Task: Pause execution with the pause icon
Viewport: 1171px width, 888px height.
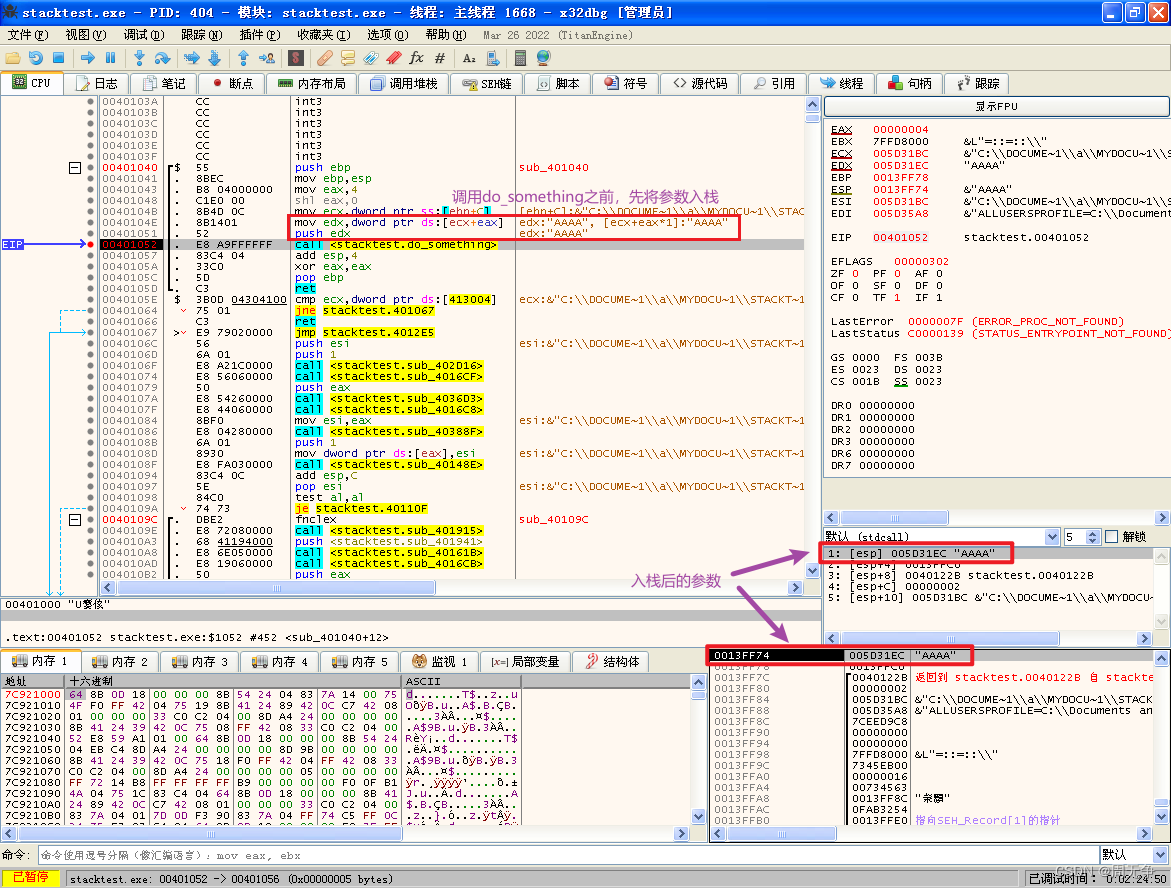Action: [111, 58]
